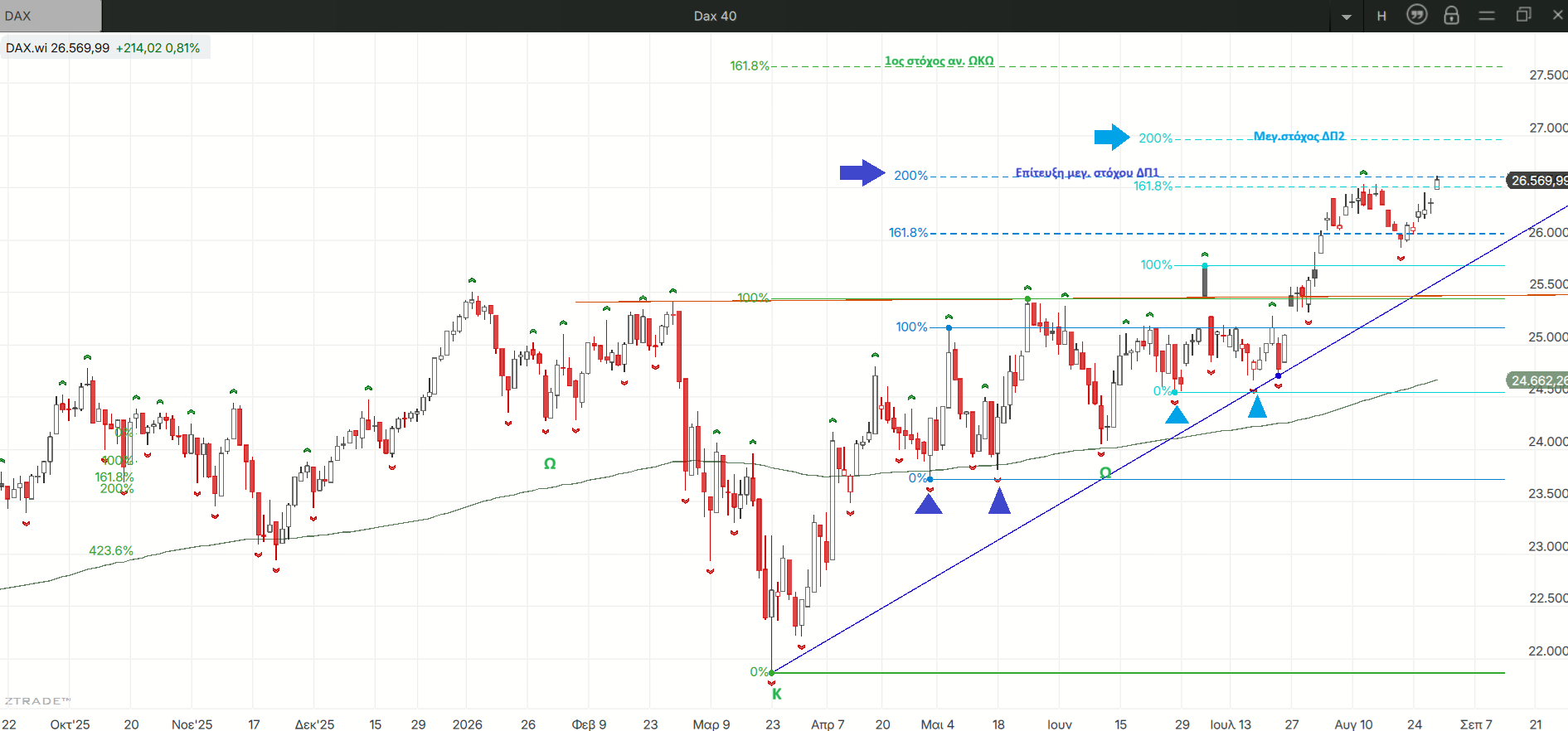Viewport: 1568px width, 731px height.
Task: Select the Ω marker on the blue trendline
Action: [1105, 472]
